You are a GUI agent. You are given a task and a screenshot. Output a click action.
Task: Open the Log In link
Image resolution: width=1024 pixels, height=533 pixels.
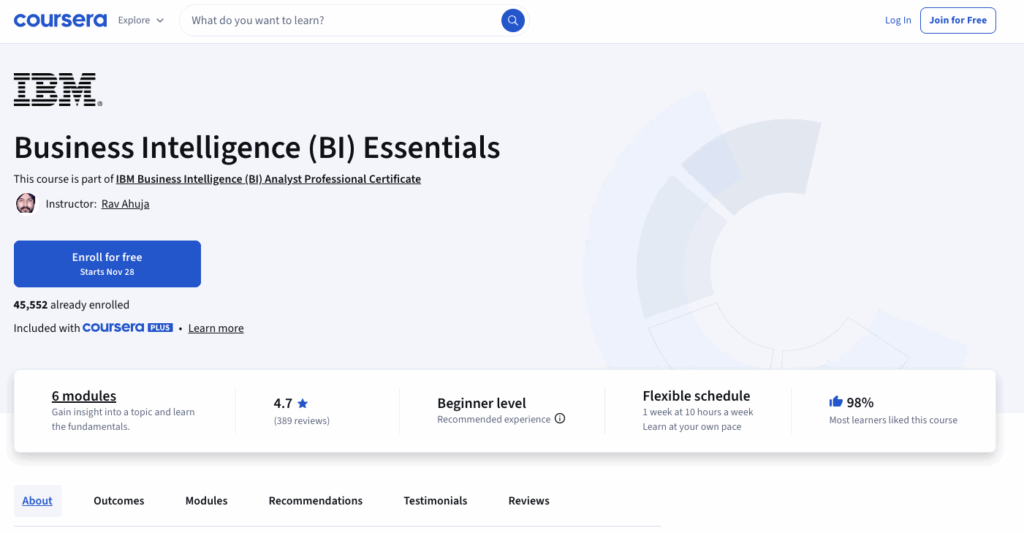[897, 20]
